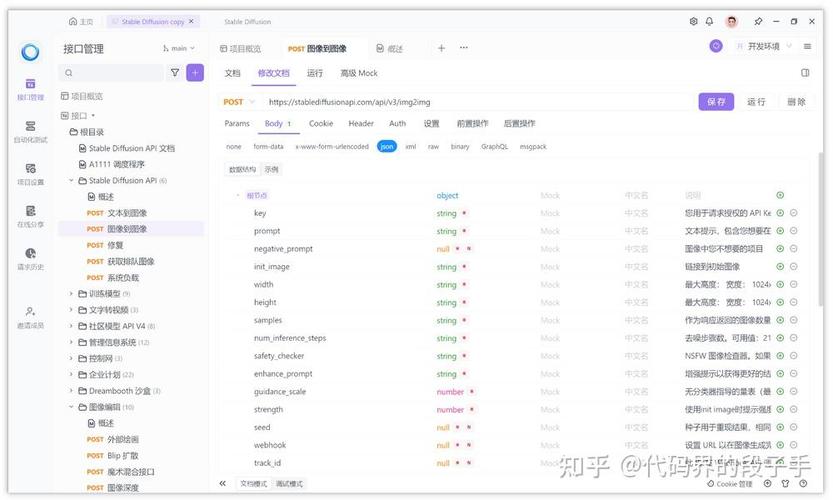Select the none body type
The image size is (833, 500).
(x=233, y=147)
